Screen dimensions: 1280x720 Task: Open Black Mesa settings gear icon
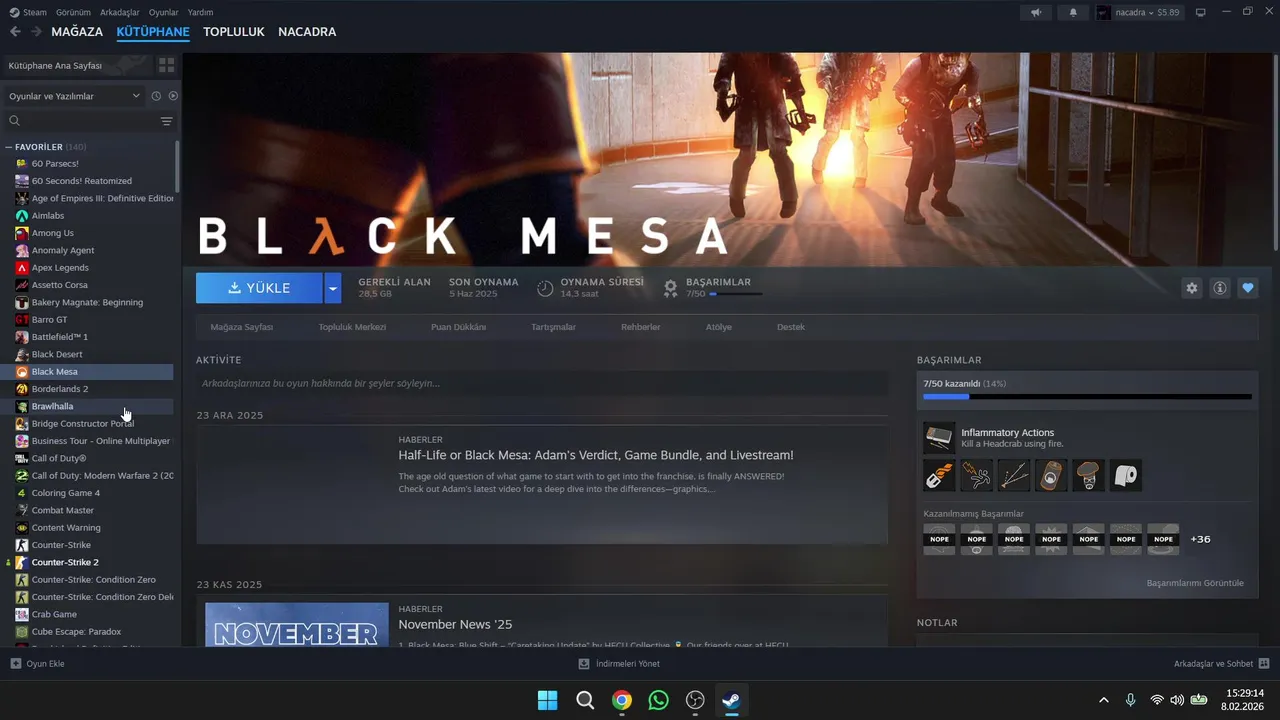pyautogui.click(x=1192, y=288)
